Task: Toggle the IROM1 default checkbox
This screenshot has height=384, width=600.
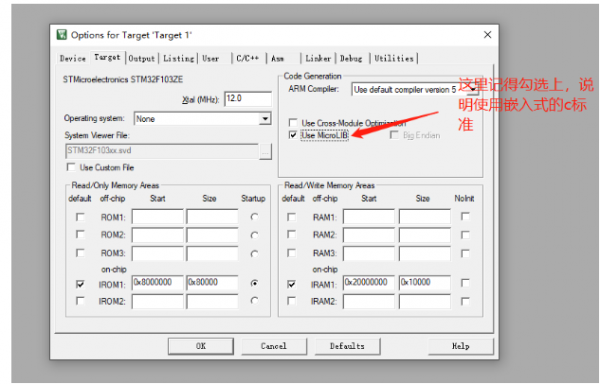Action: coord(80,284)
